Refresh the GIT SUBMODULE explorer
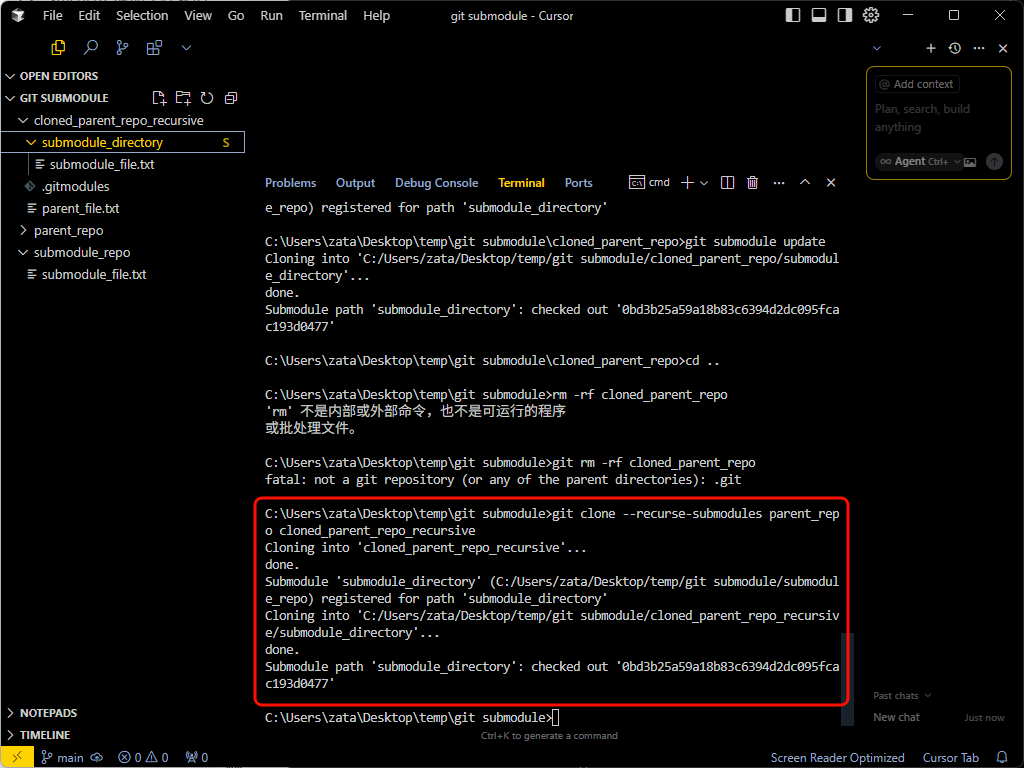Viewport: 1024px width, 768px height. (x=207, y=97)
